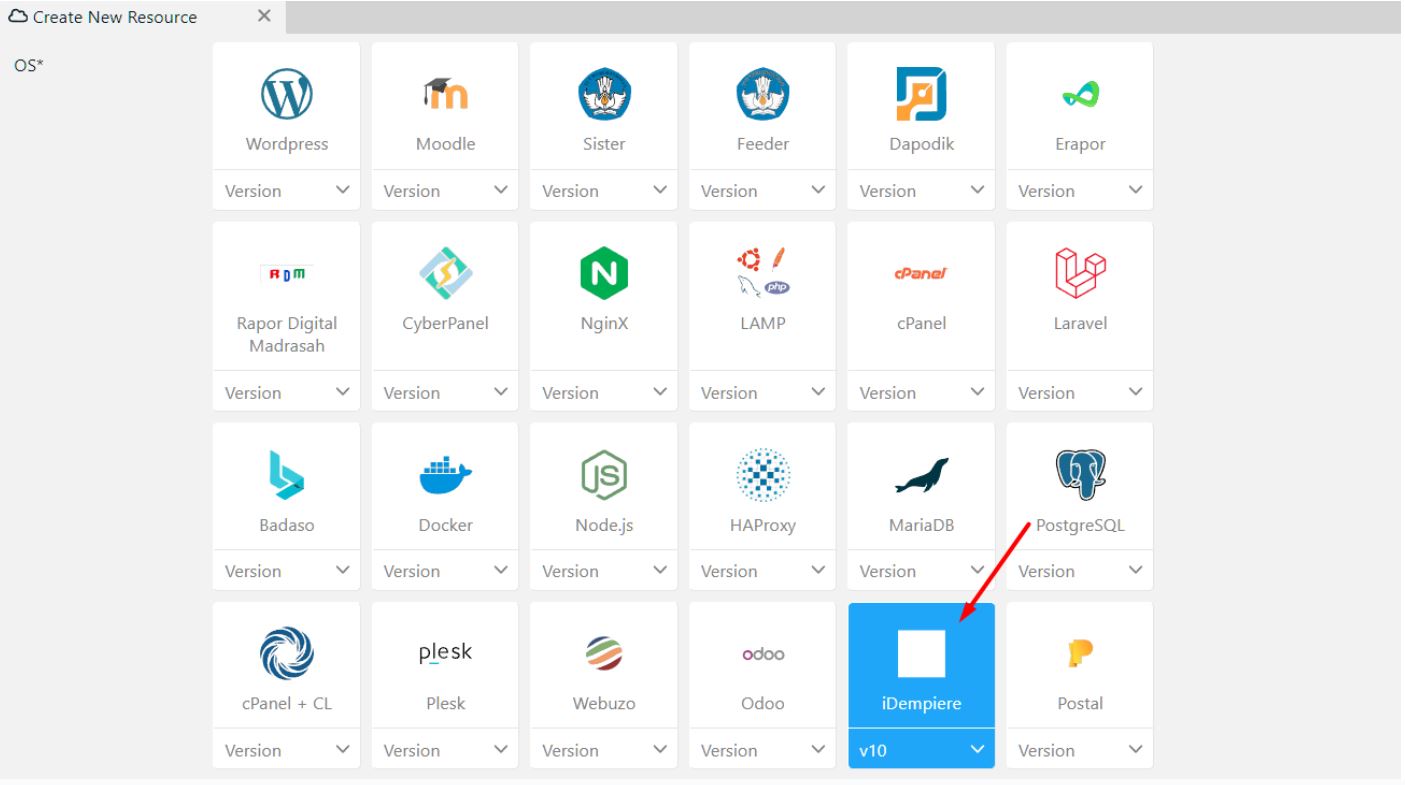Click the Node.js logo icon
The height and width of the screenshot is (785, 1405).
coord(603,474)
